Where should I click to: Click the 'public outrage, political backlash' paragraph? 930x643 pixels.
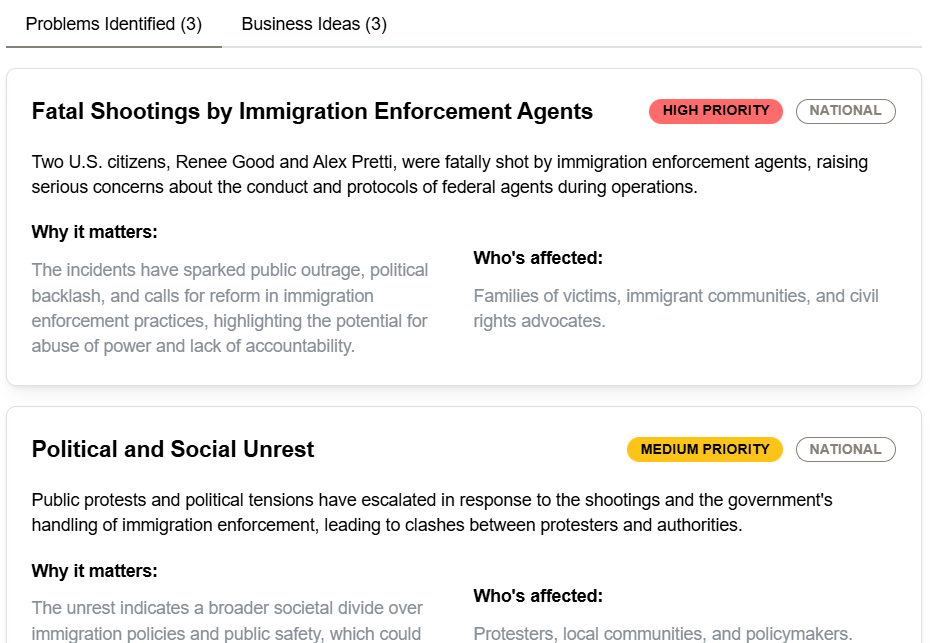coord(230,308)
